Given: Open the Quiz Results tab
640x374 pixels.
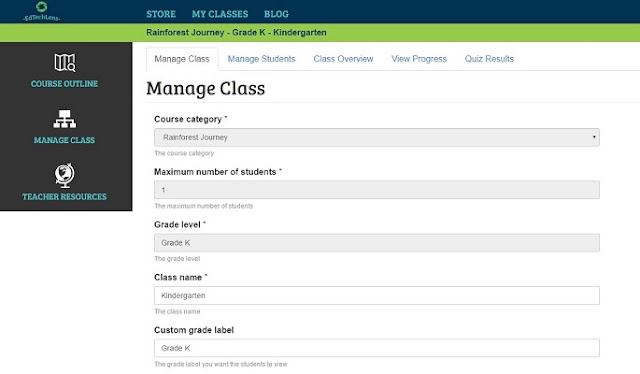Looking at the screenshot, I should 489,59.
